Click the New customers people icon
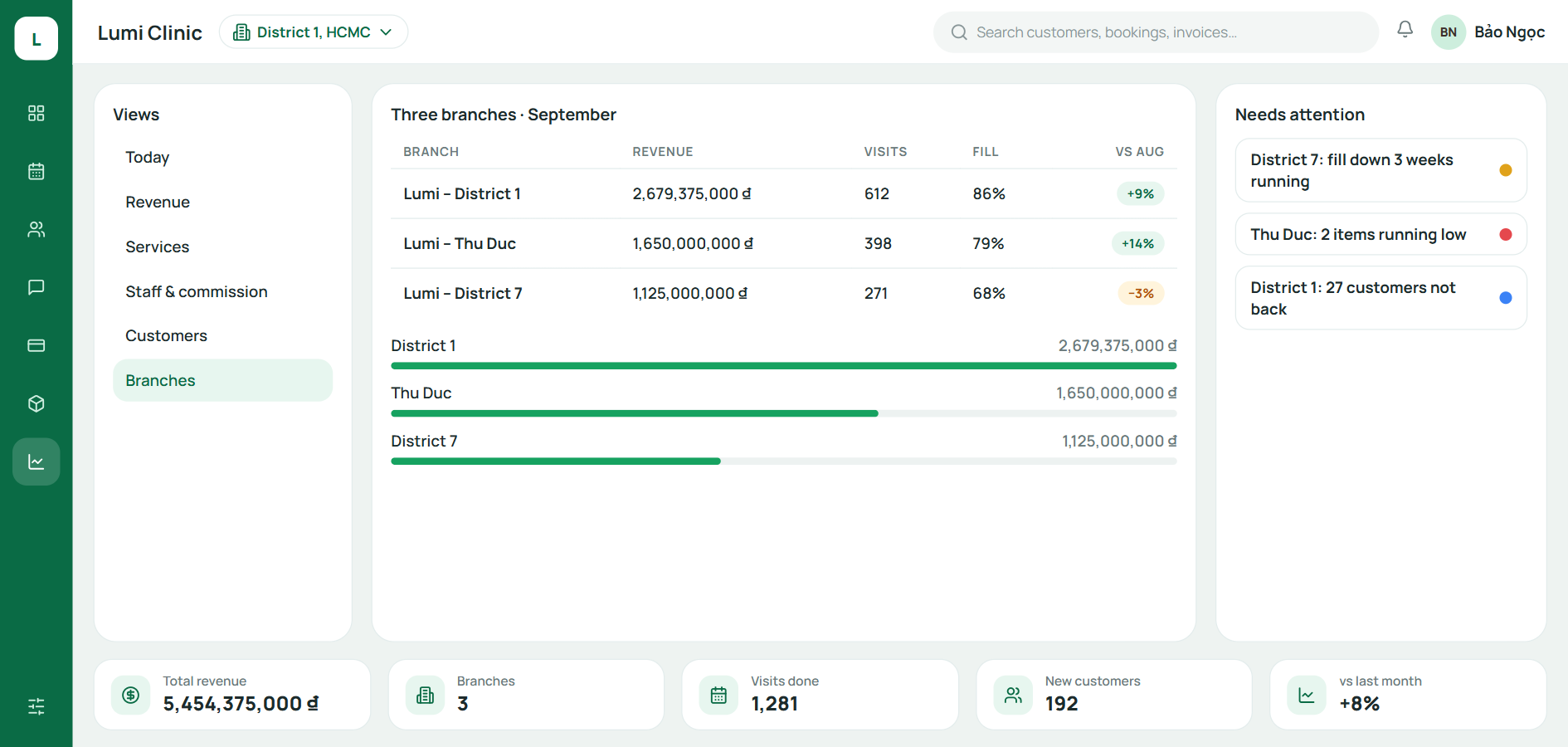This screenshot has height=747, width=1568. click(x=1013, y=696)
